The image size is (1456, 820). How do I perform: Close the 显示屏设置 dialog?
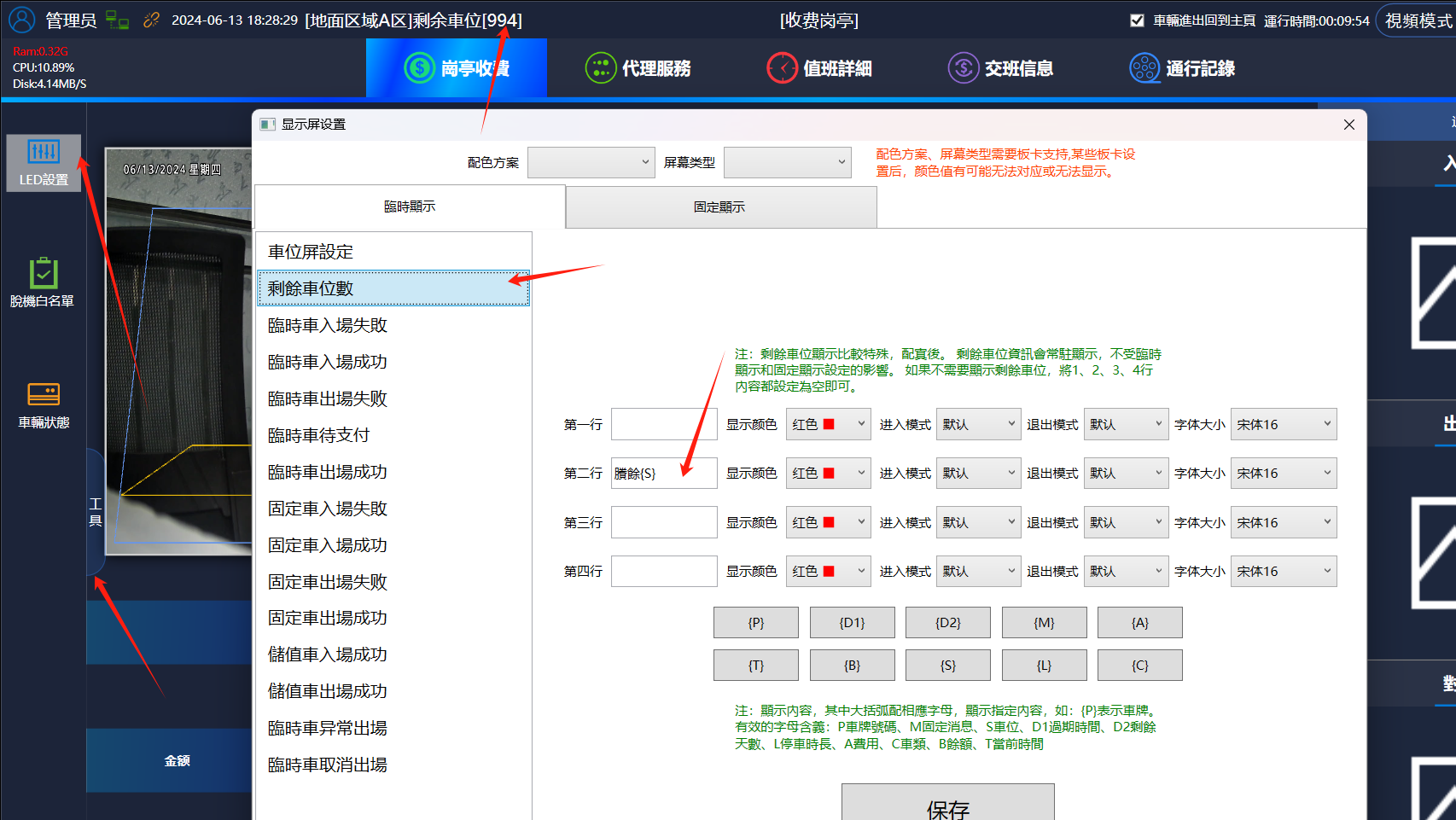coord(1349,125)
